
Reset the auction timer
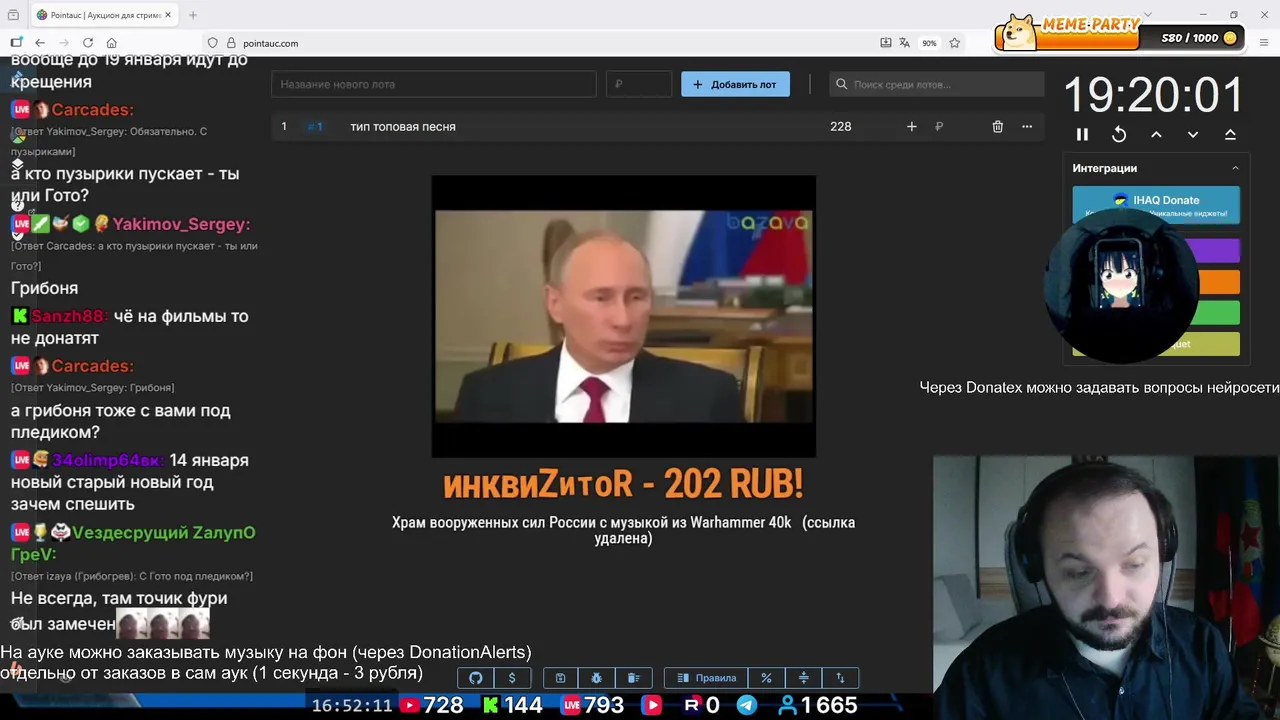(1119, 134)
